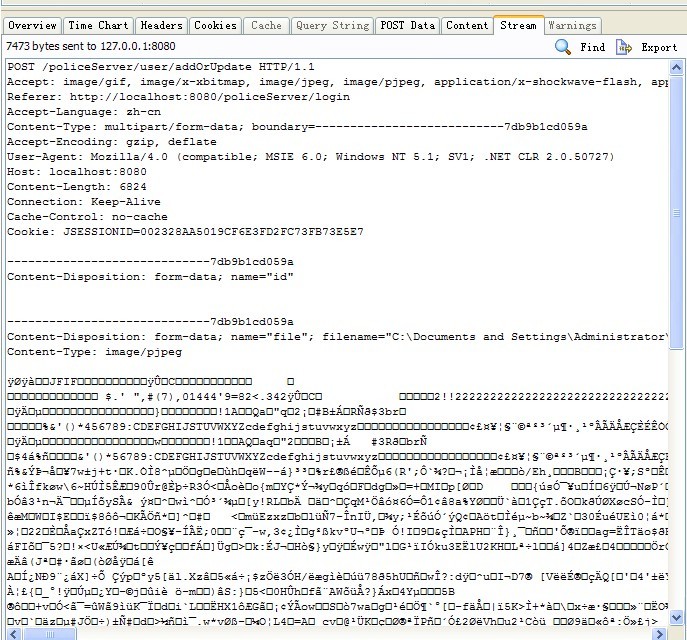The width and height of the screenshot is (687, 640).
Task: Click the horizontal scrollbar thumb
Action: [50, 634]
